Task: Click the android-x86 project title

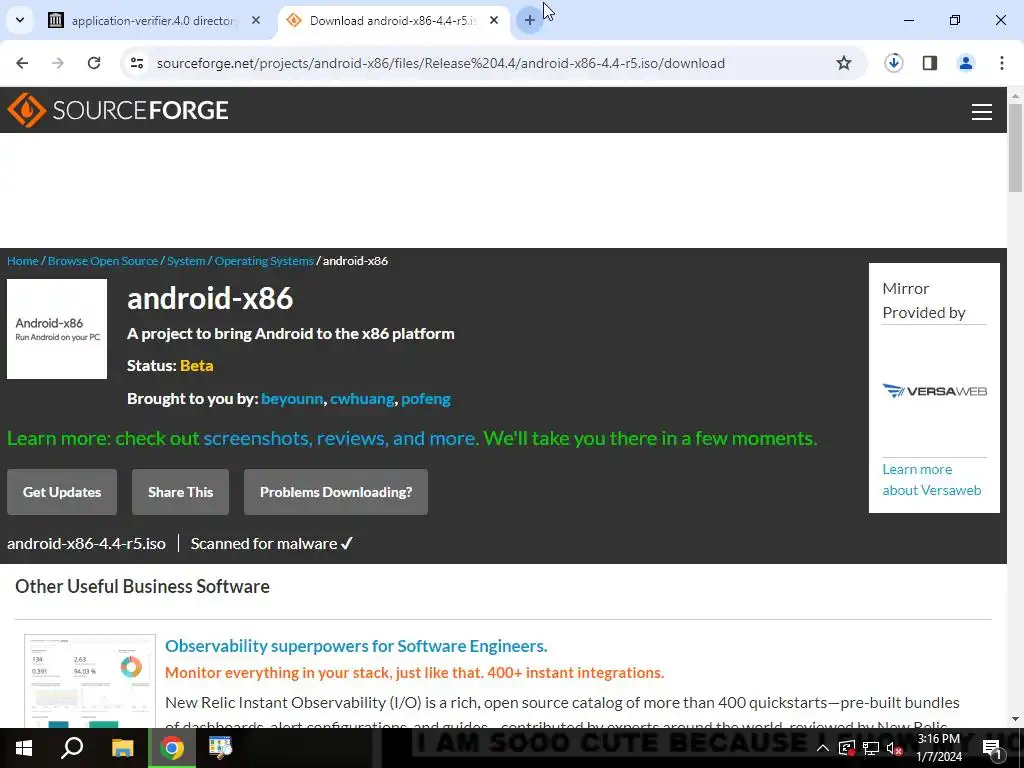Action: pyautogui.click(x=210, y=298)
